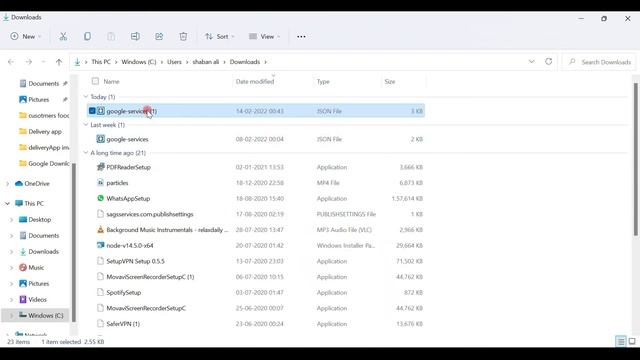Click the particles MP4 file icon
Viewport: 640px width, 360px height.
coord(100,183)
